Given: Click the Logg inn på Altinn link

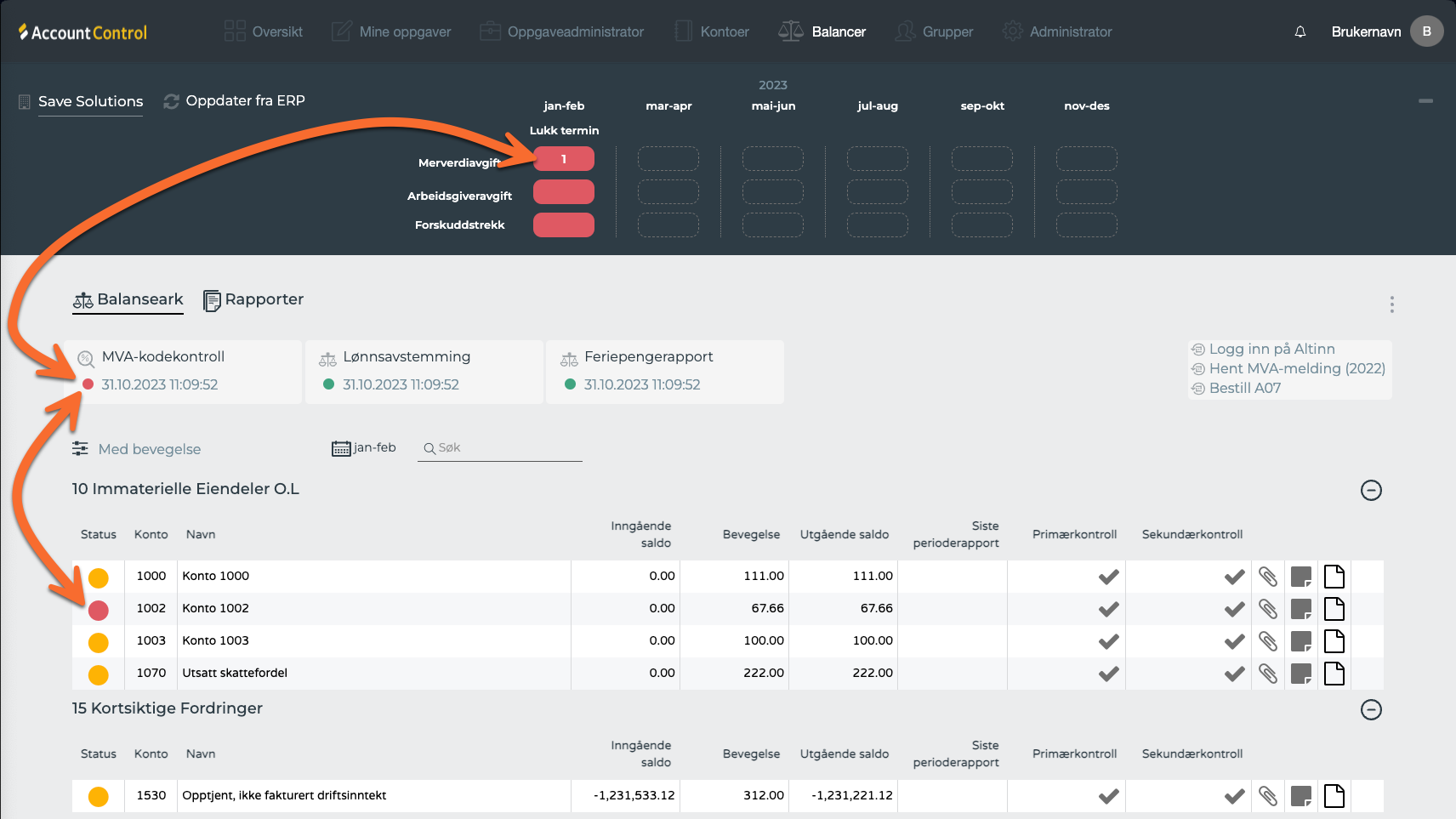Looking at the screenshot, I should point(1271,349).
